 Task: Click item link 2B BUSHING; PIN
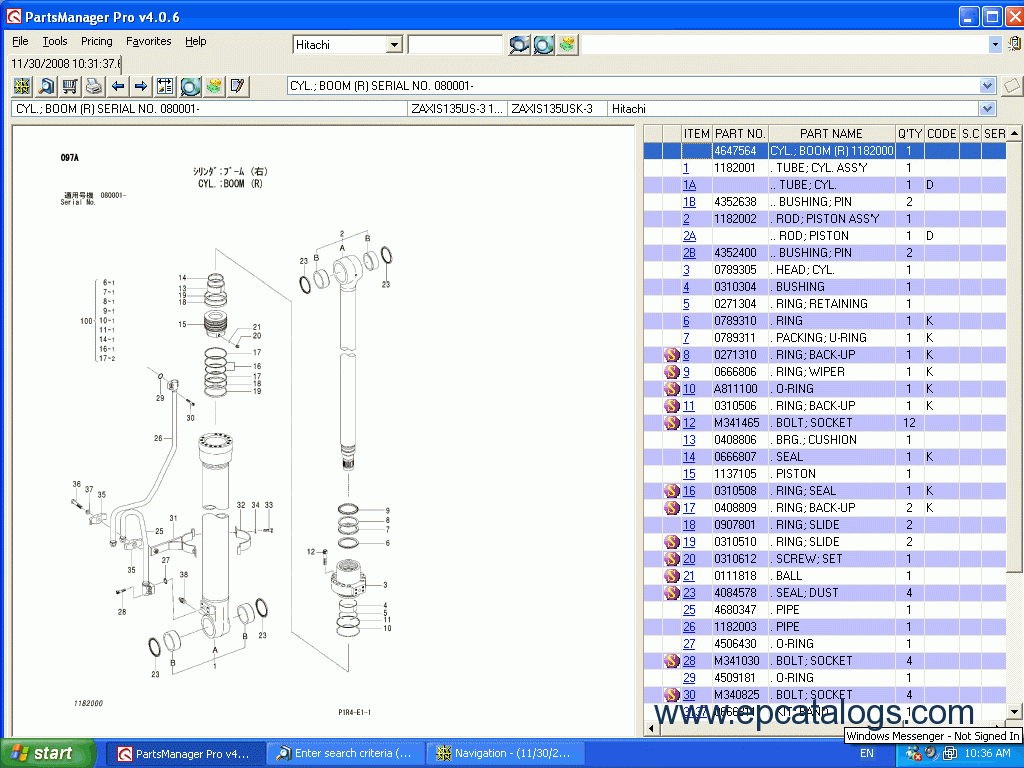tap(690, 253)
